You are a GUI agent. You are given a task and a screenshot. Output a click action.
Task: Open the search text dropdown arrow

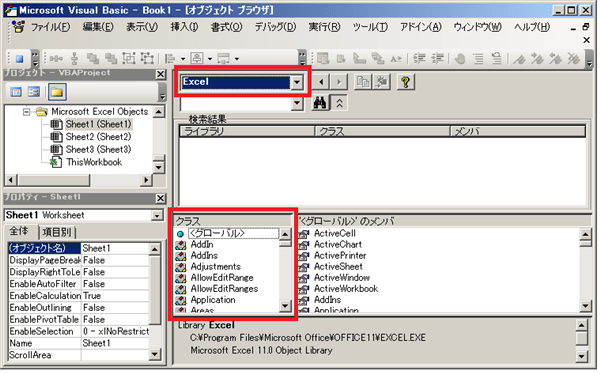[x=297, y=103]
